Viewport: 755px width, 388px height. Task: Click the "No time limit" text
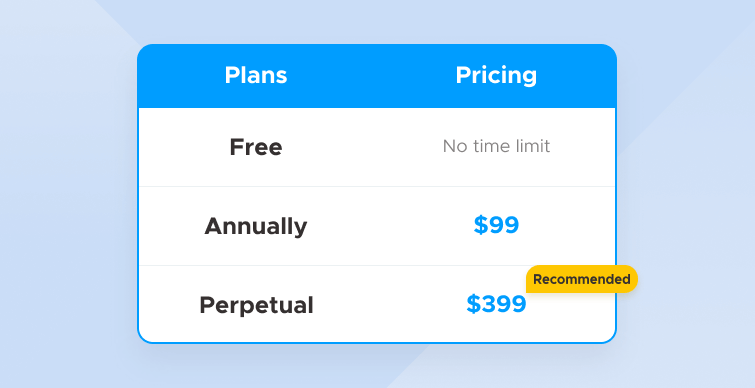[x=496, y=146]
